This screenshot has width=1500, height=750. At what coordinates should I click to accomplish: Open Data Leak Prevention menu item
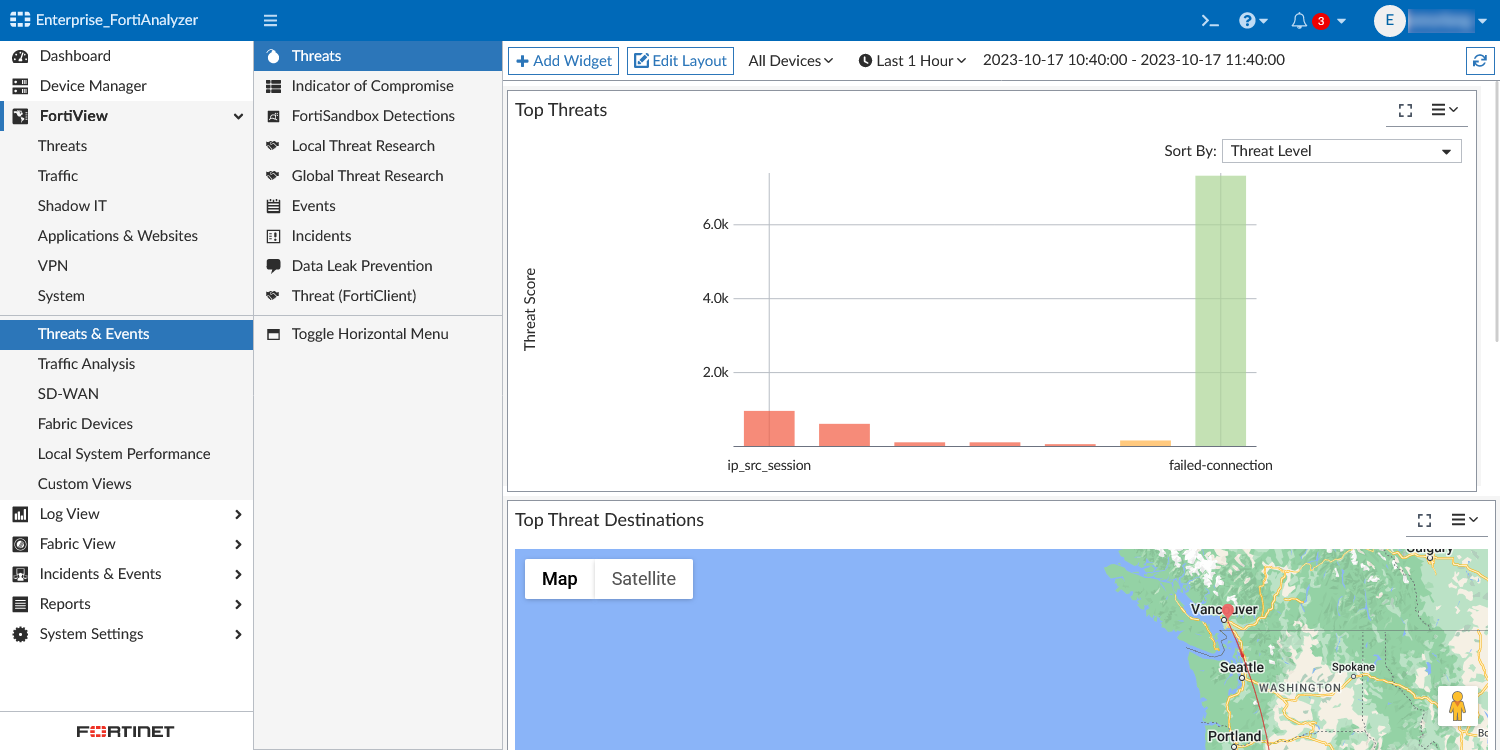coord(378,266)
